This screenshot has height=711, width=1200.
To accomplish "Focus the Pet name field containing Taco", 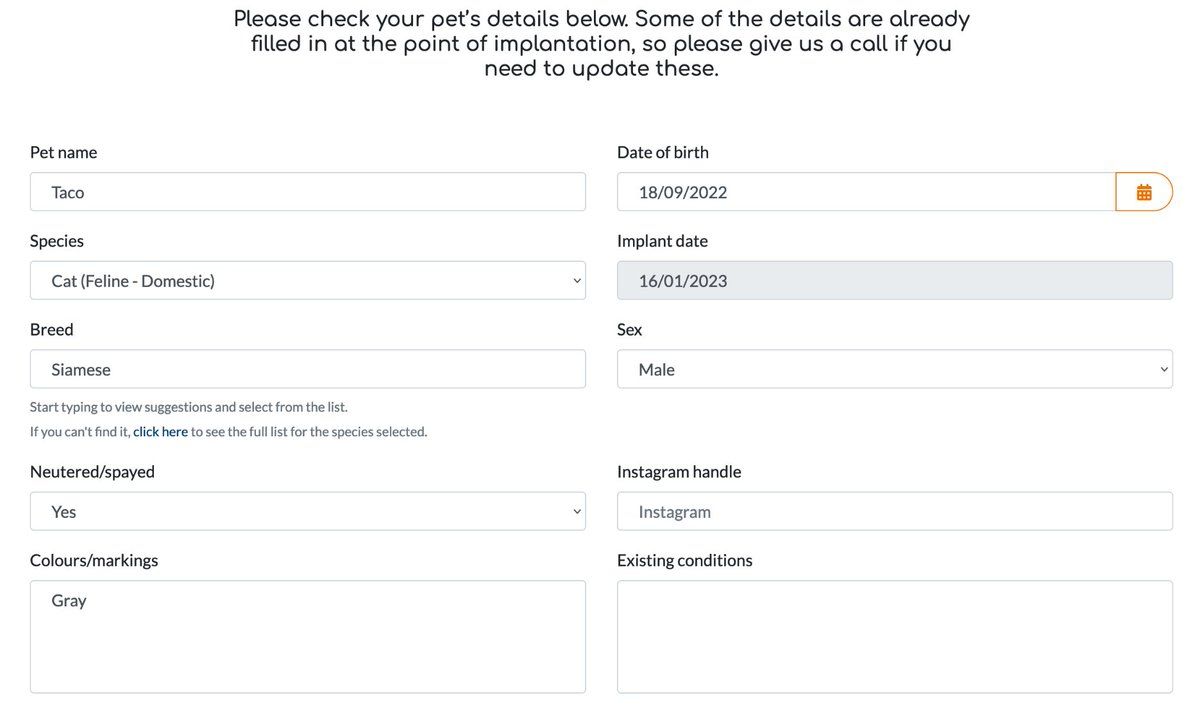I will click(308, 192).
